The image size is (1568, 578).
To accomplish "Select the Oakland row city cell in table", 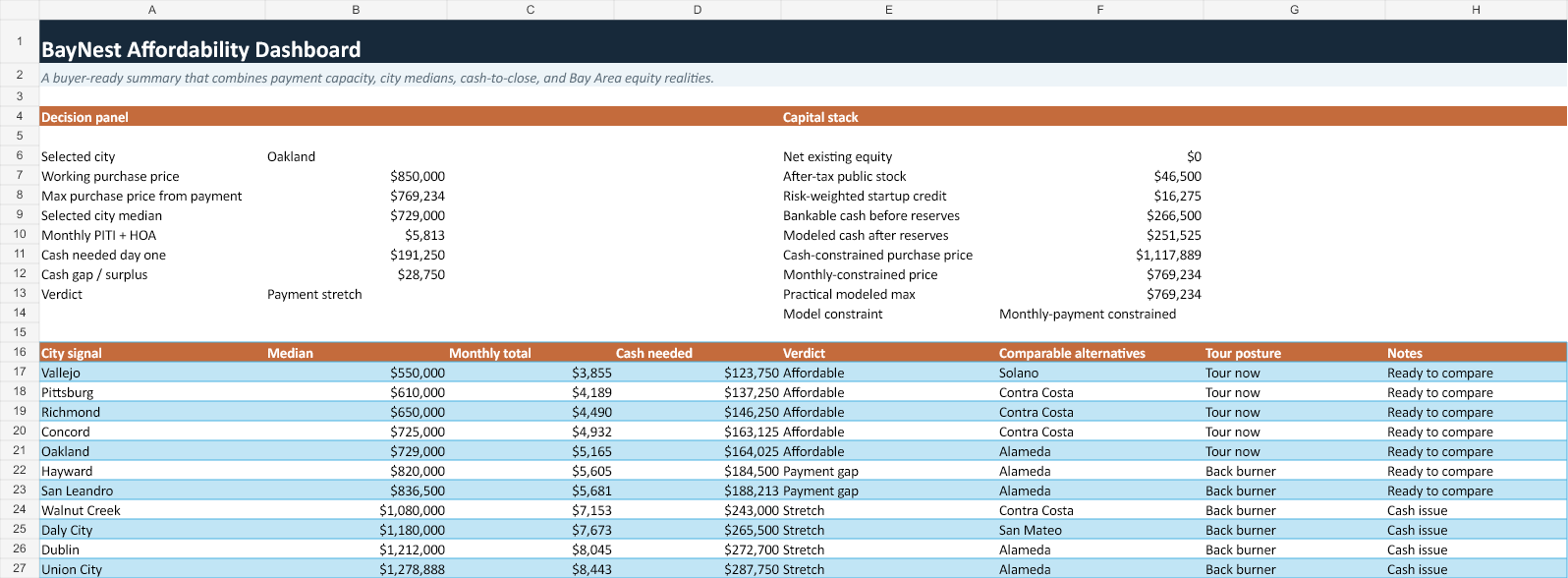I will tap(152, 451).
